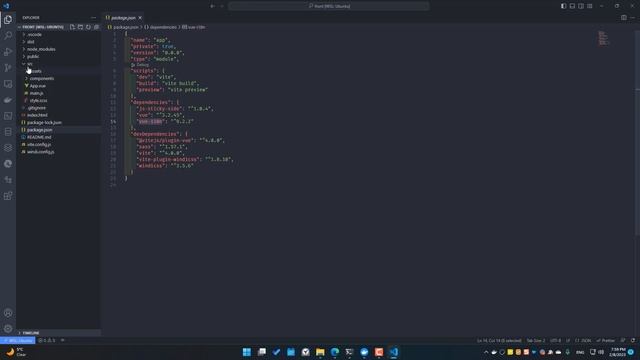Open style.css file in explorer

(59, 100)
